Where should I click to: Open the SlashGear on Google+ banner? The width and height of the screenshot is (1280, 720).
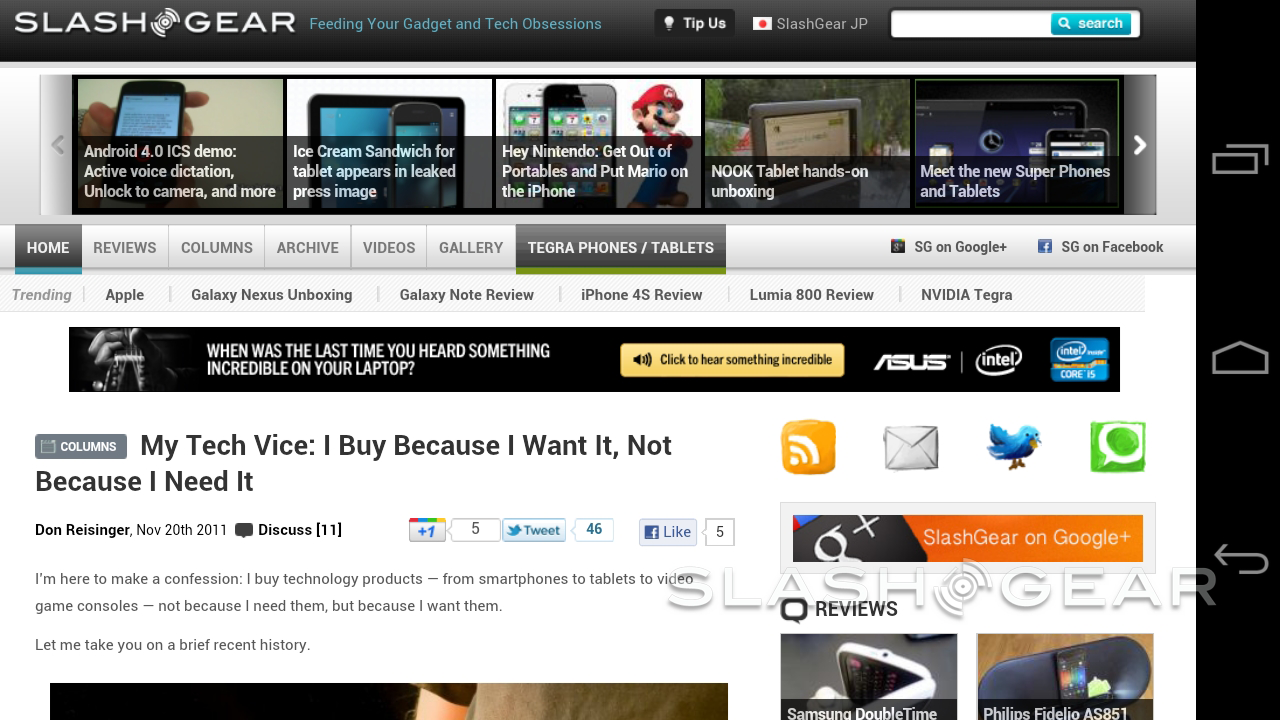tap(968, 539)
